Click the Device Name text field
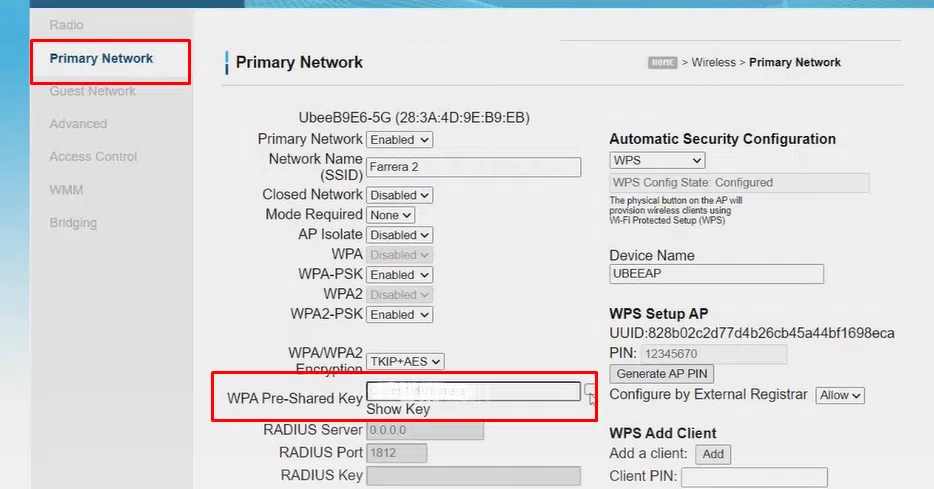 pyautogui.click(x=716, y=274)
